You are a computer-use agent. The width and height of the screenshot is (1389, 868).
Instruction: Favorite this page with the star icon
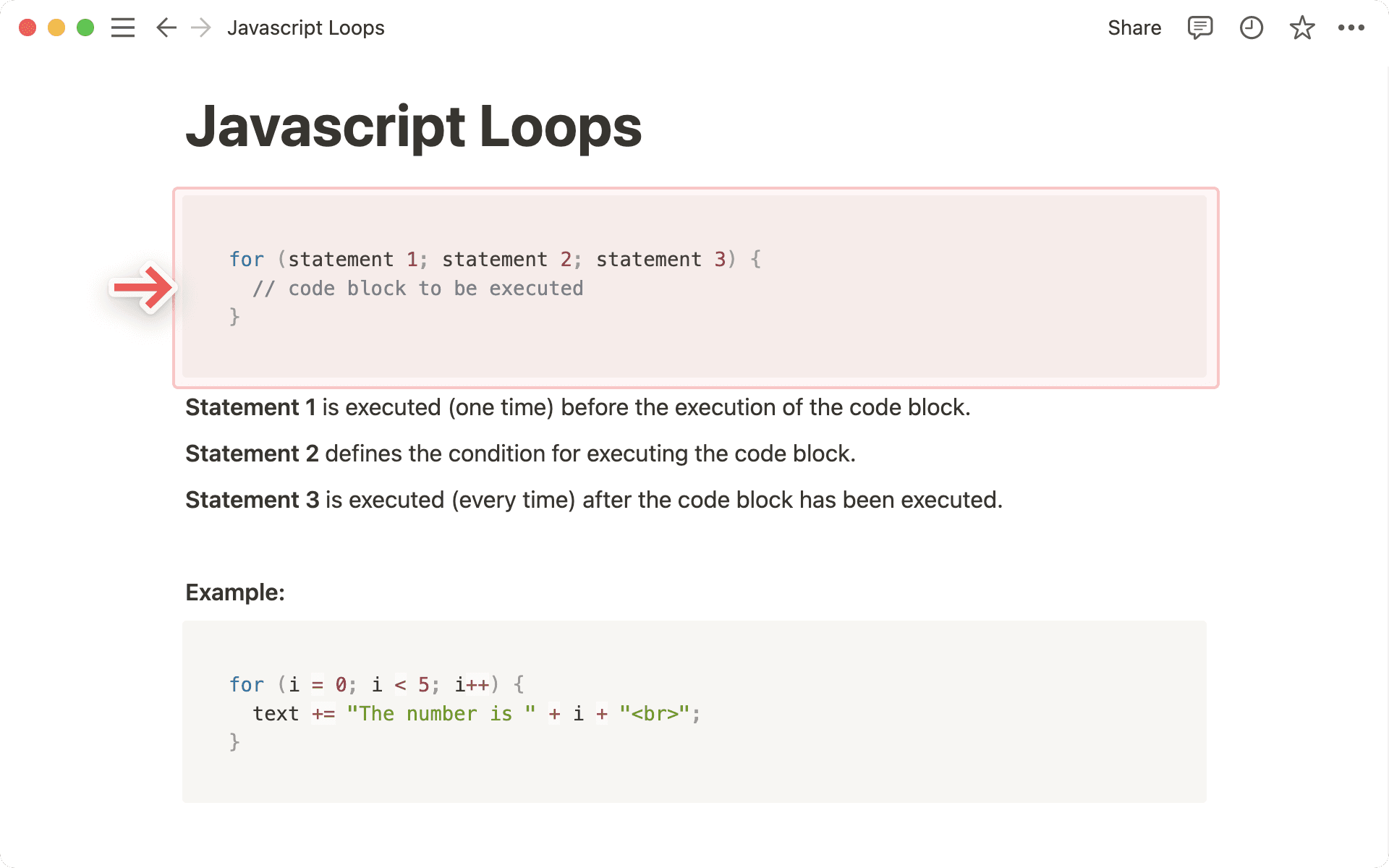(1301, 27)
